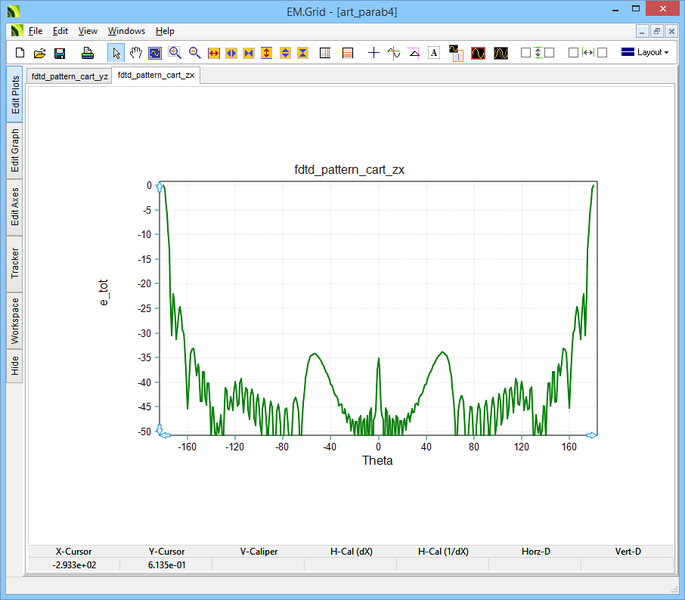Screen dimensions: 685x600
Task: Choose the text annotation 'A' tool
Action: click(x=434, y=52)
